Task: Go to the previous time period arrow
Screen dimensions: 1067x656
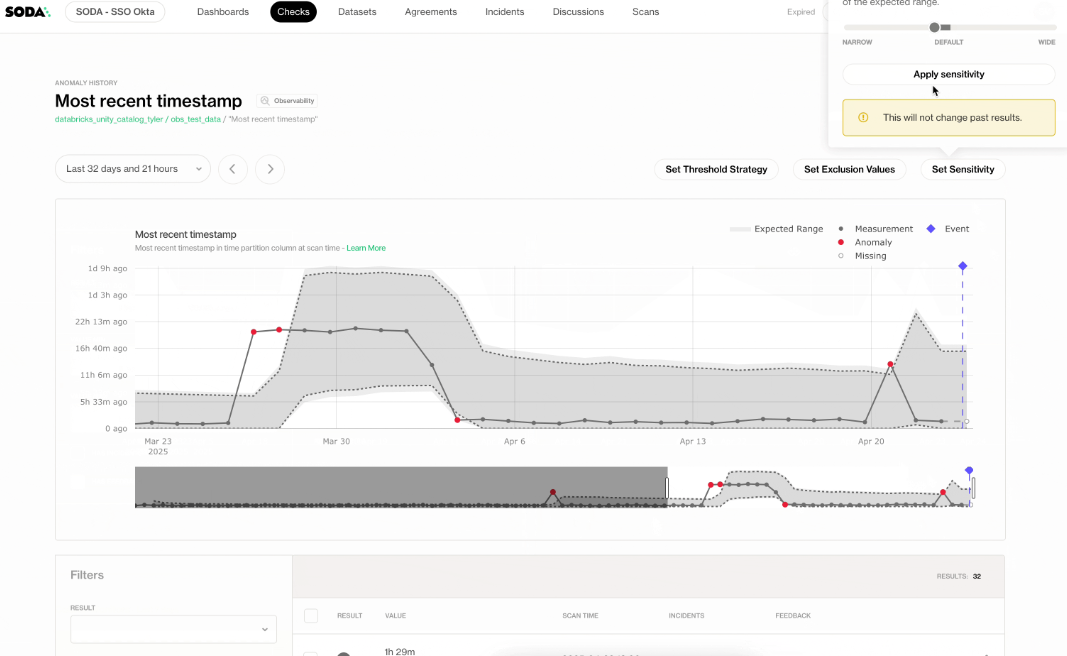Action: pos(233,169)
